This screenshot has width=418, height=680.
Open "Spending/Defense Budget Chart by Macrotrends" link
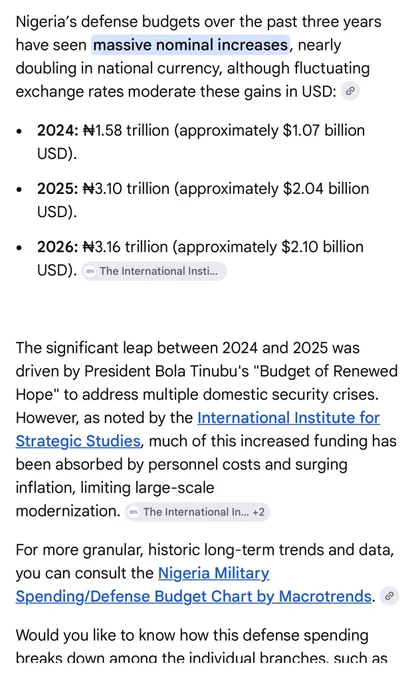[x=194, y=596]
